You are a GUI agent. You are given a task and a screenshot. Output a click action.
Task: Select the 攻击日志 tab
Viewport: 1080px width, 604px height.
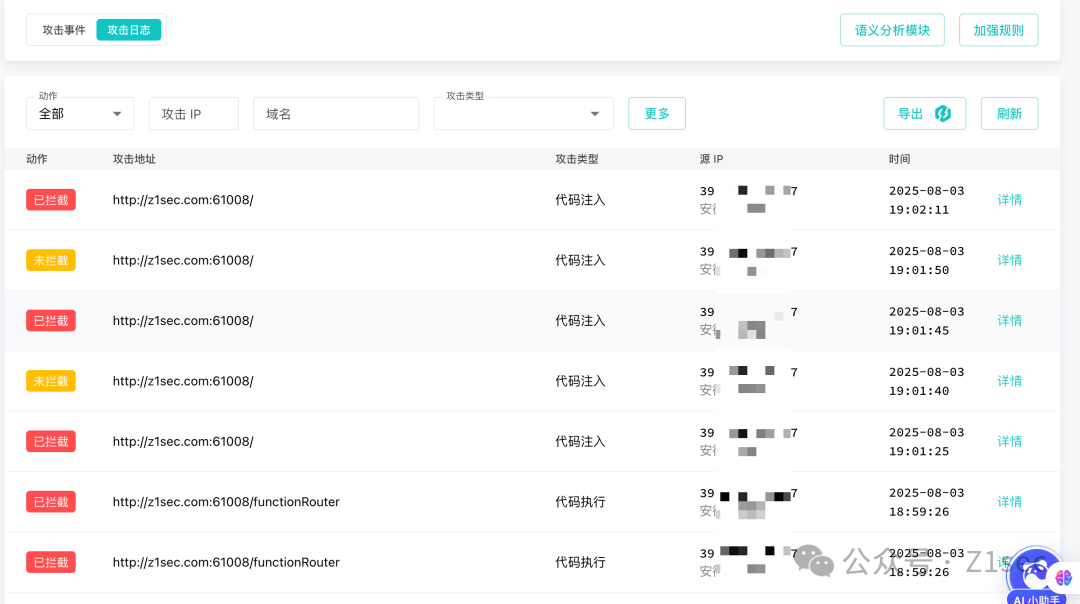click(x=129, y=30)
